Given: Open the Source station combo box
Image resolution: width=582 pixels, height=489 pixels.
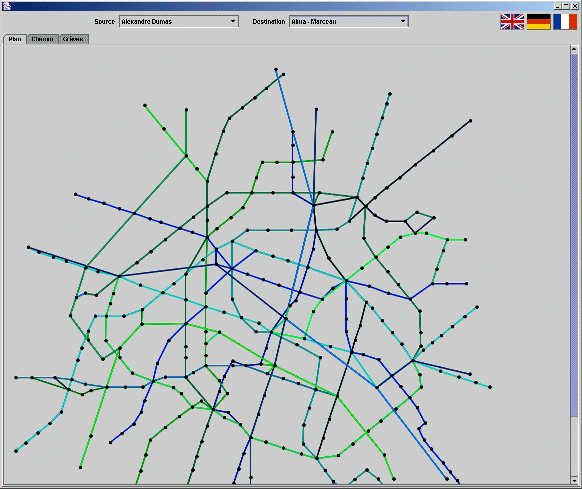Looking at the screenshot, I should 179,21.
